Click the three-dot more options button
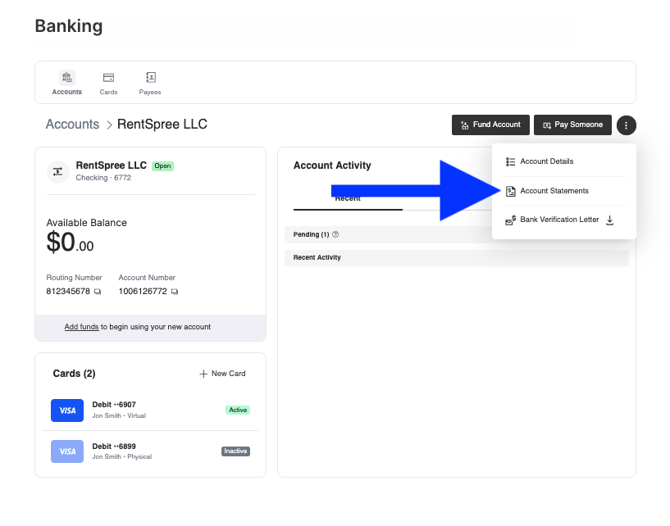Viewport: 670px width, 526px height. click(626, 125)
